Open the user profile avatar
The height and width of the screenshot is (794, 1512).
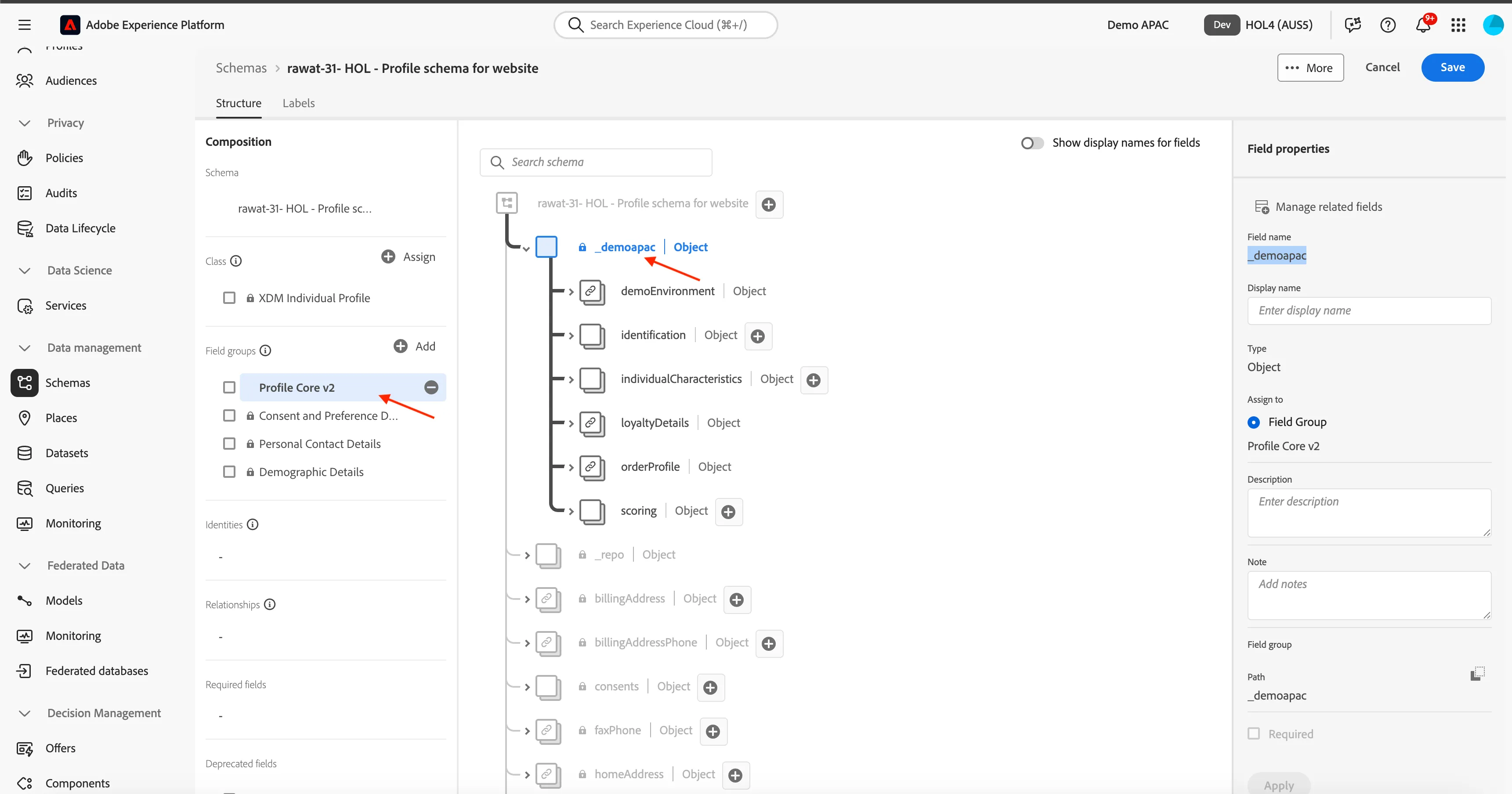[1493, 25]
